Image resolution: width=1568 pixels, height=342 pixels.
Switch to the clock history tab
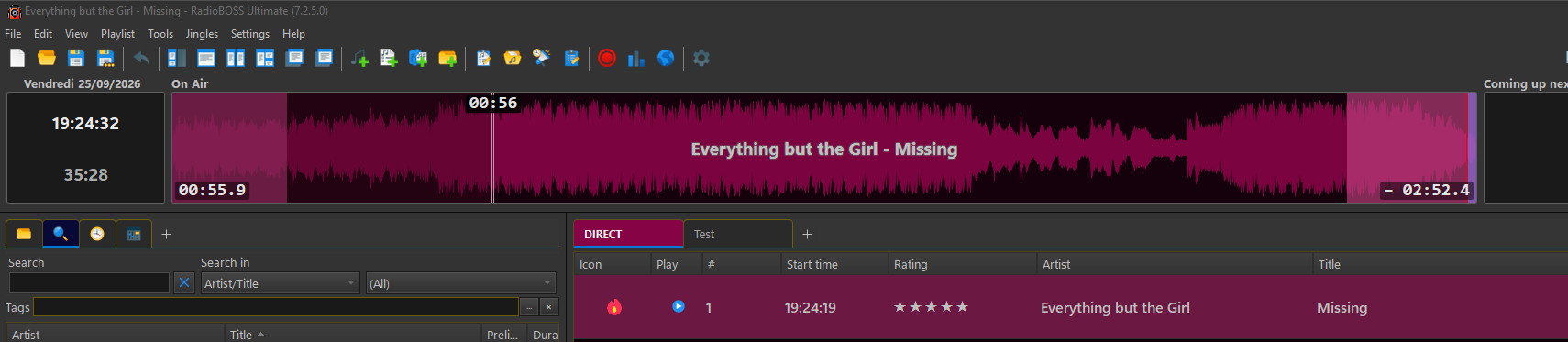pos(97,234)
